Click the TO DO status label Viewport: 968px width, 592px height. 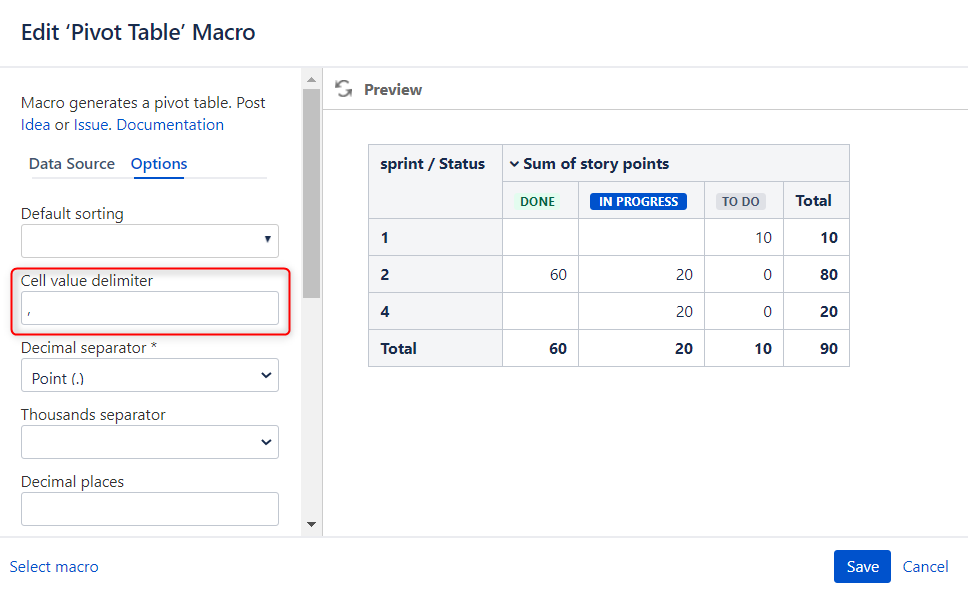740,201
